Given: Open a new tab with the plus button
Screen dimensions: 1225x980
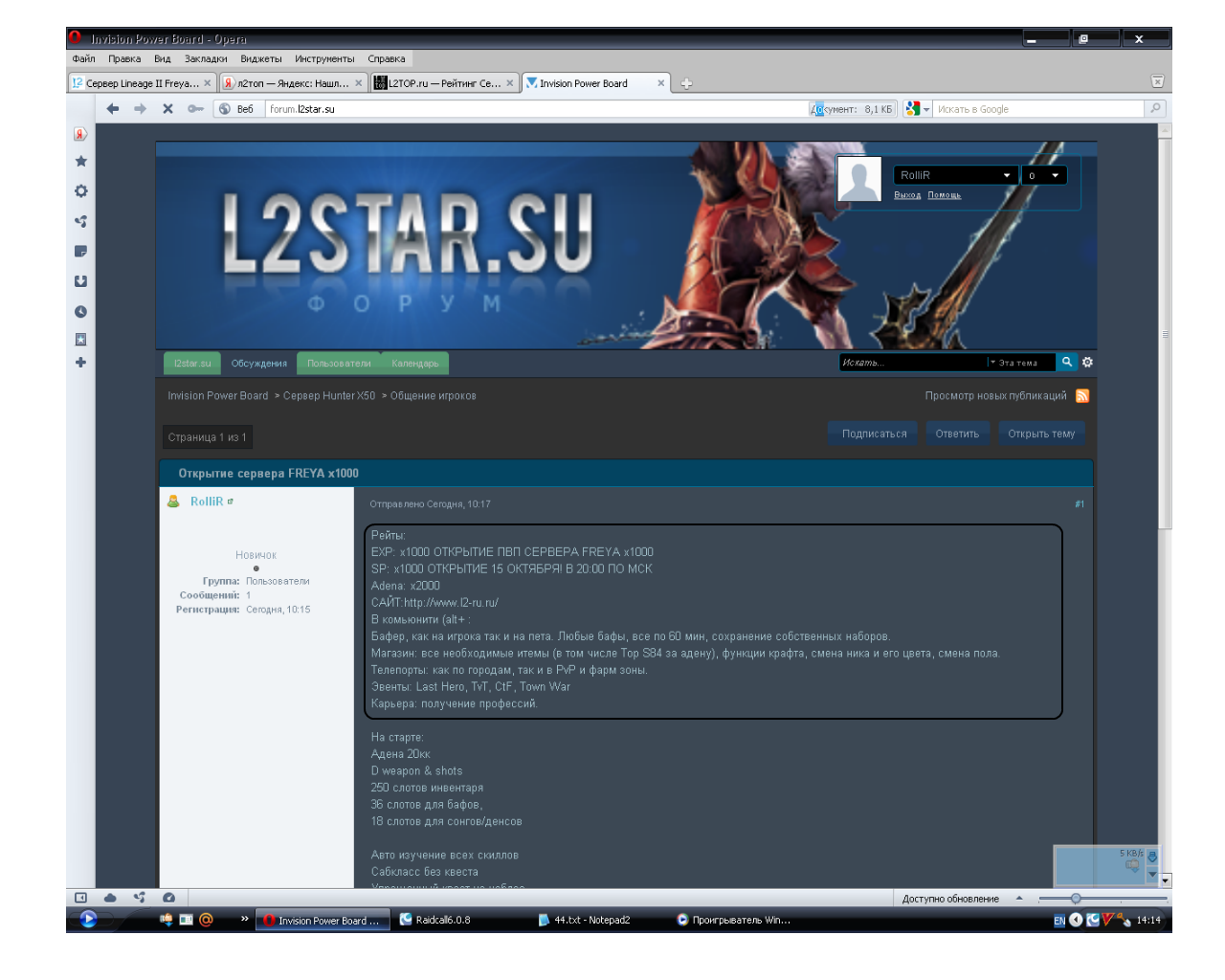Looking at the screenshot, I should coord(686,84).
